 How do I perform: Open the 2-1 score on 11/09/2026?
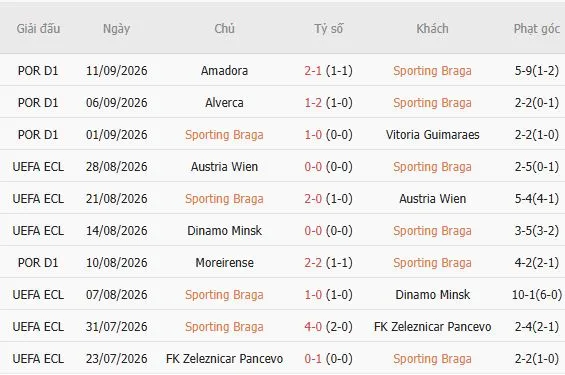pyautogui.click(x=313, y=71)
